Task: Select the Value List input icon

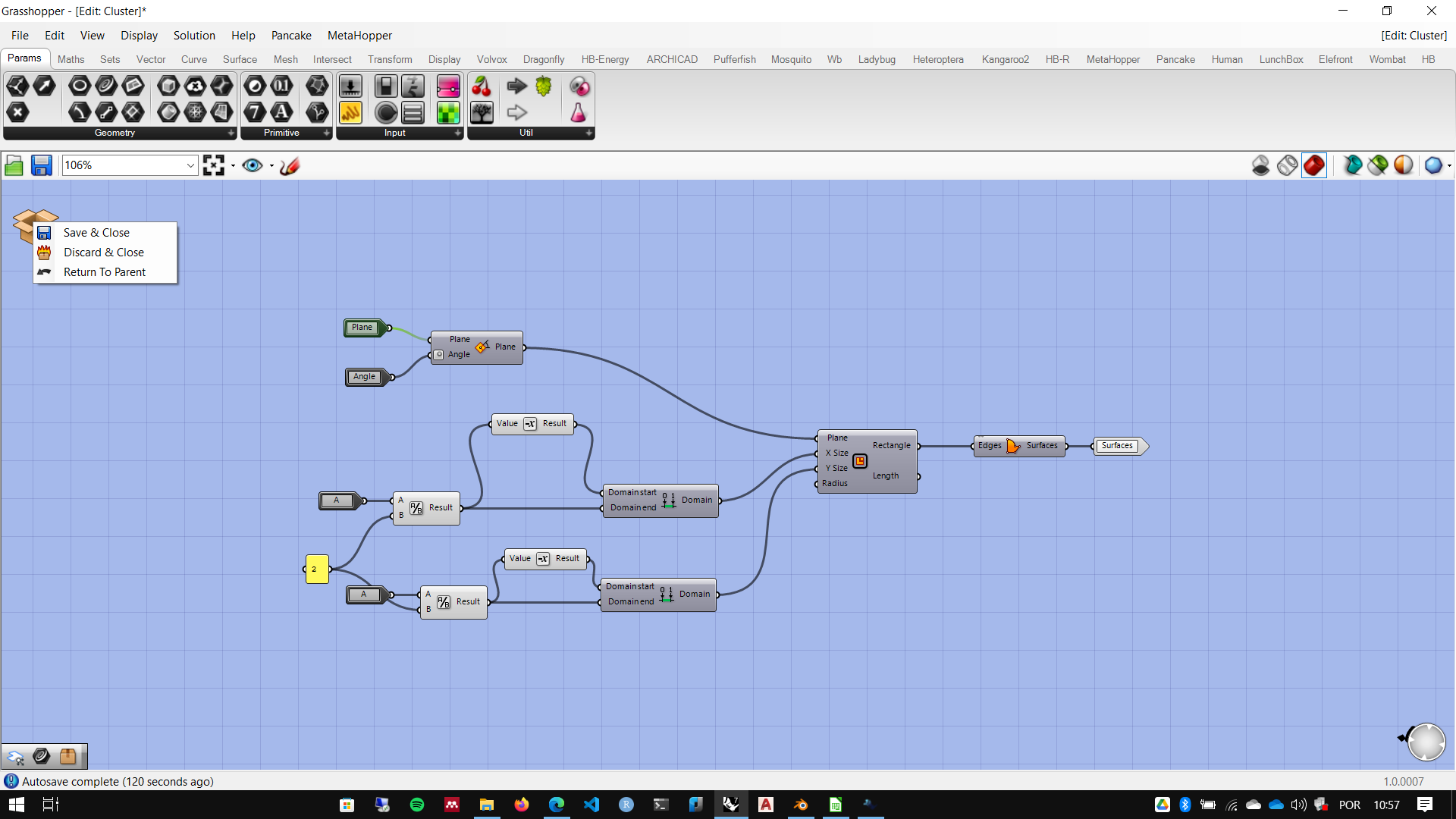Action: 413,113
